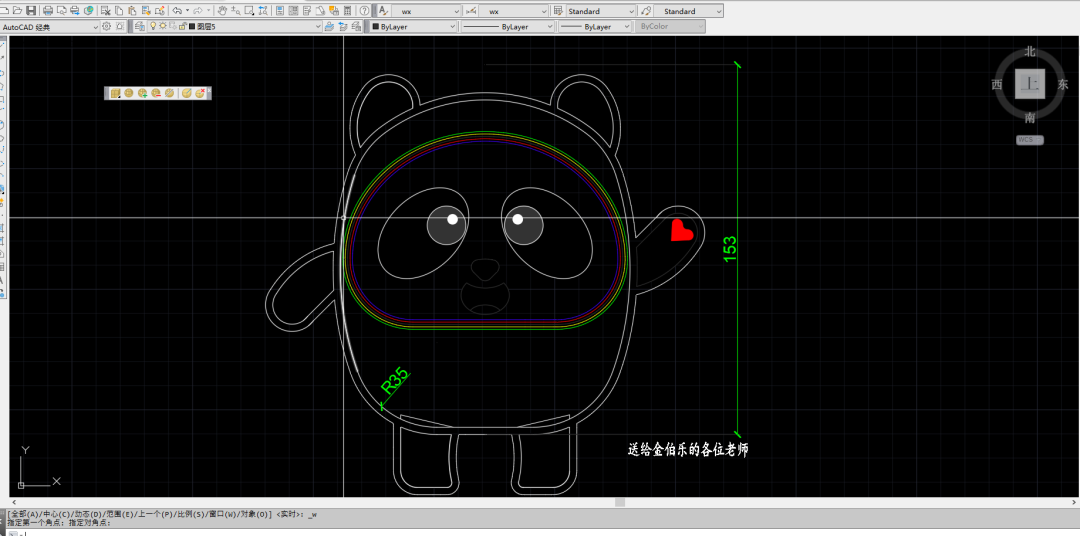The width and height of the screenshot is (1080, 536).
Task: Toggle the layer on/off light bulb
Action: (153, 26)
